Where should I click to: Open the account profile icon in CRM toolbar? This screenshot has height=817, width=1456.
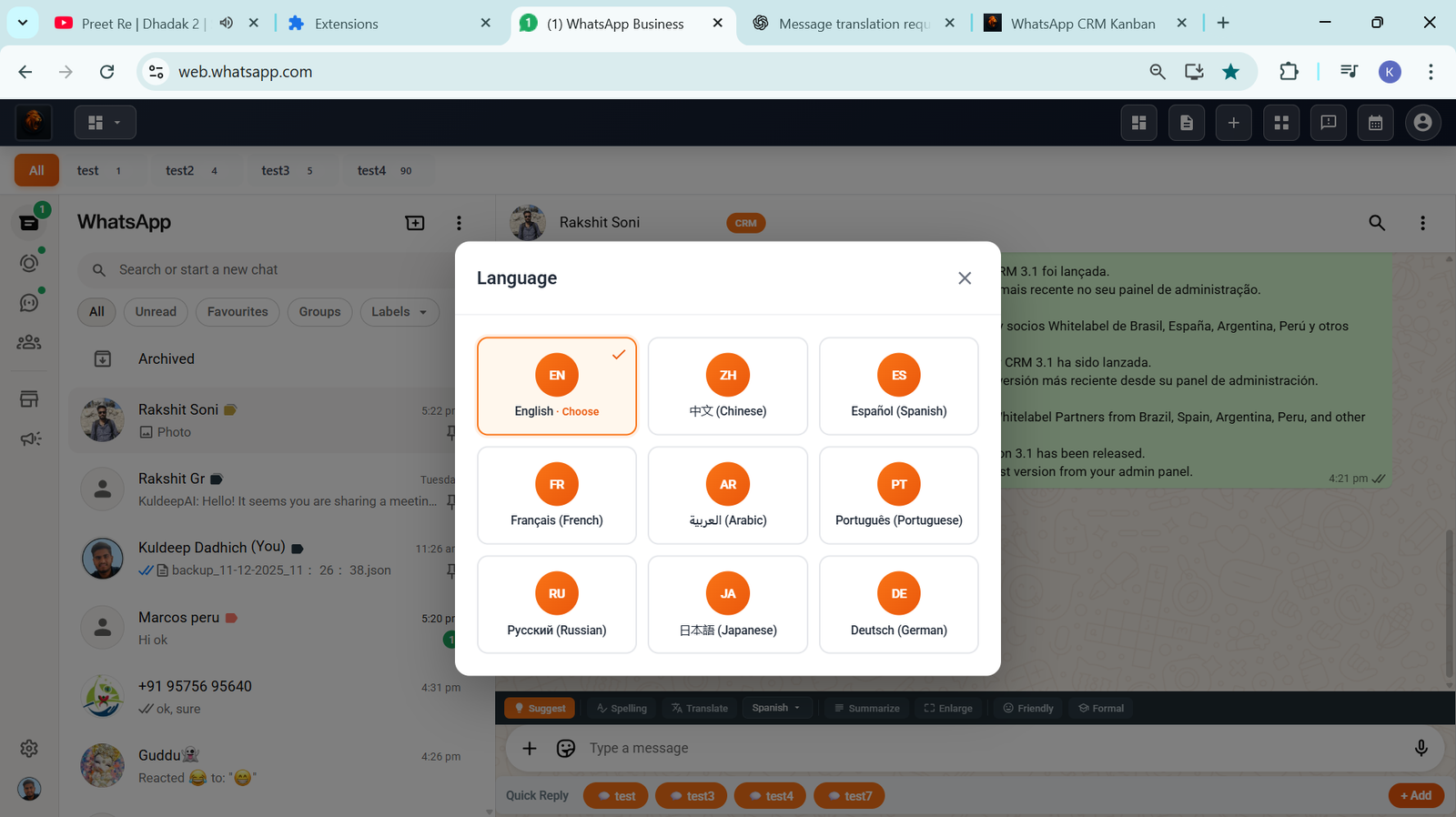pyautogui.click(x=1423, y=123)
